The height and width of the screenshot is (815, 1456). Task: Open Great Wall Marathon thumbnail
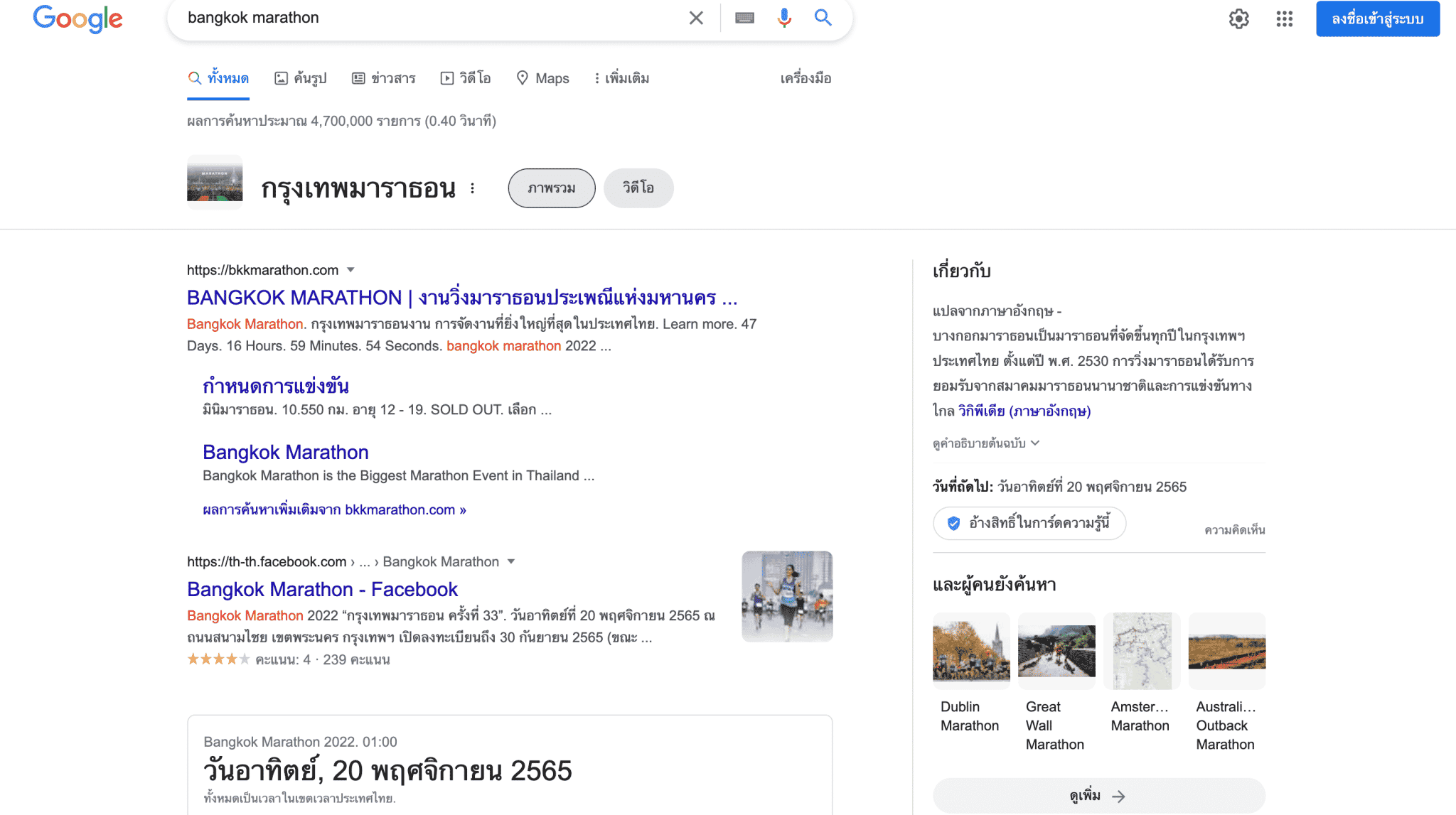1056,651
